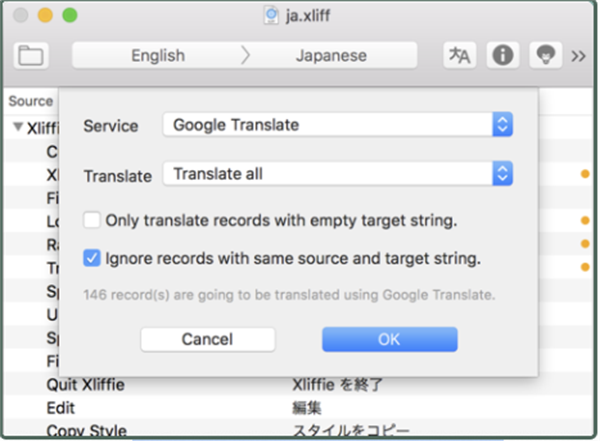Image resolution: width=600 pixels, height=441 pixels.
Task: Click the yellow minimize window button
Action: click(45, 15)
